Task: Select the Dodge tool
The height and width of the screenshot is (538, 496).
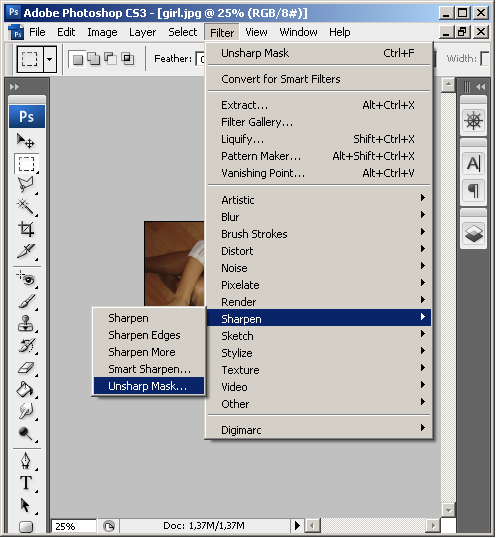Action: [26, 434]
